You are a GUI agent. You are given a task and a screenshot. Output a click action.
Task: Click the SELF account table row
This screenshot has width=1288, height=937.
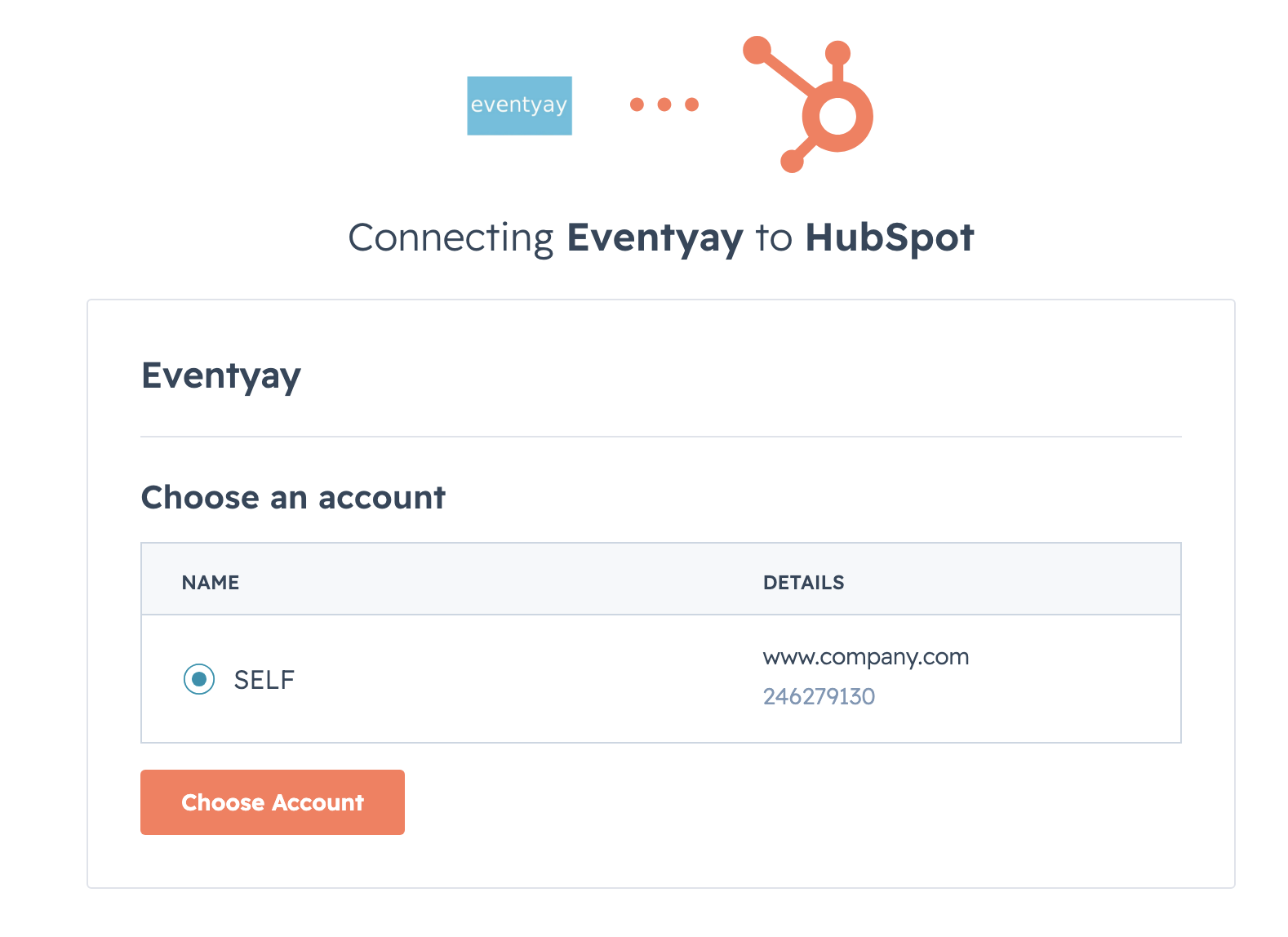coord(661,679)
